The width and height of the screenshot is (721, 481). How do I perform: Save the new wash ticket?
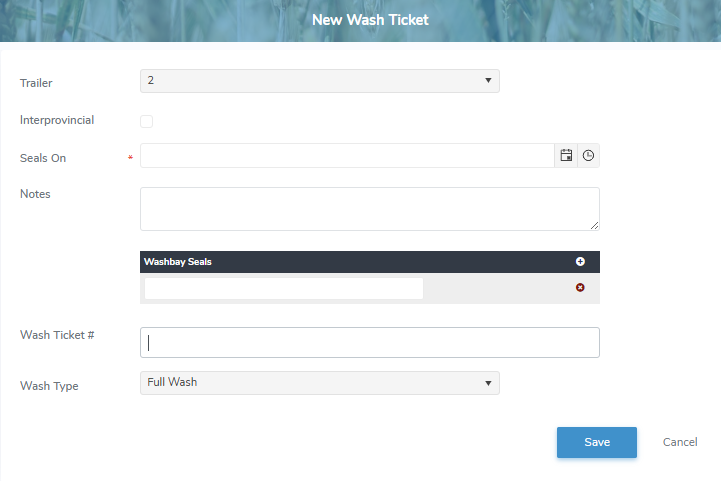click(596, 442)
